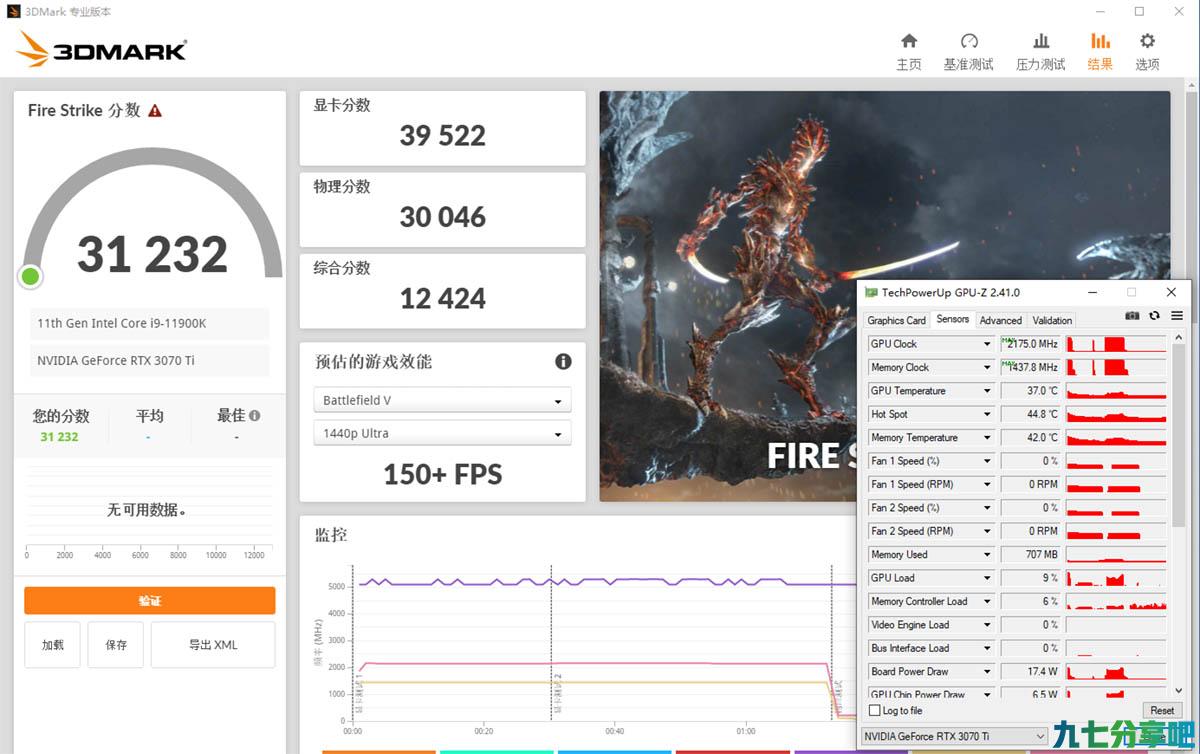Click the info icon beside 最佳
Screen dimensions: 1200x754
[254, 415]
